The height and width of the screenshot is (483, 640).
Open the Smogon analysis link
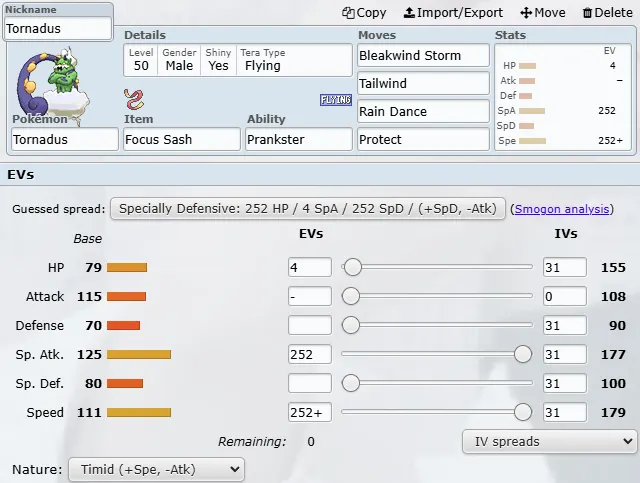pyautogui.click(x=562, y=209)
